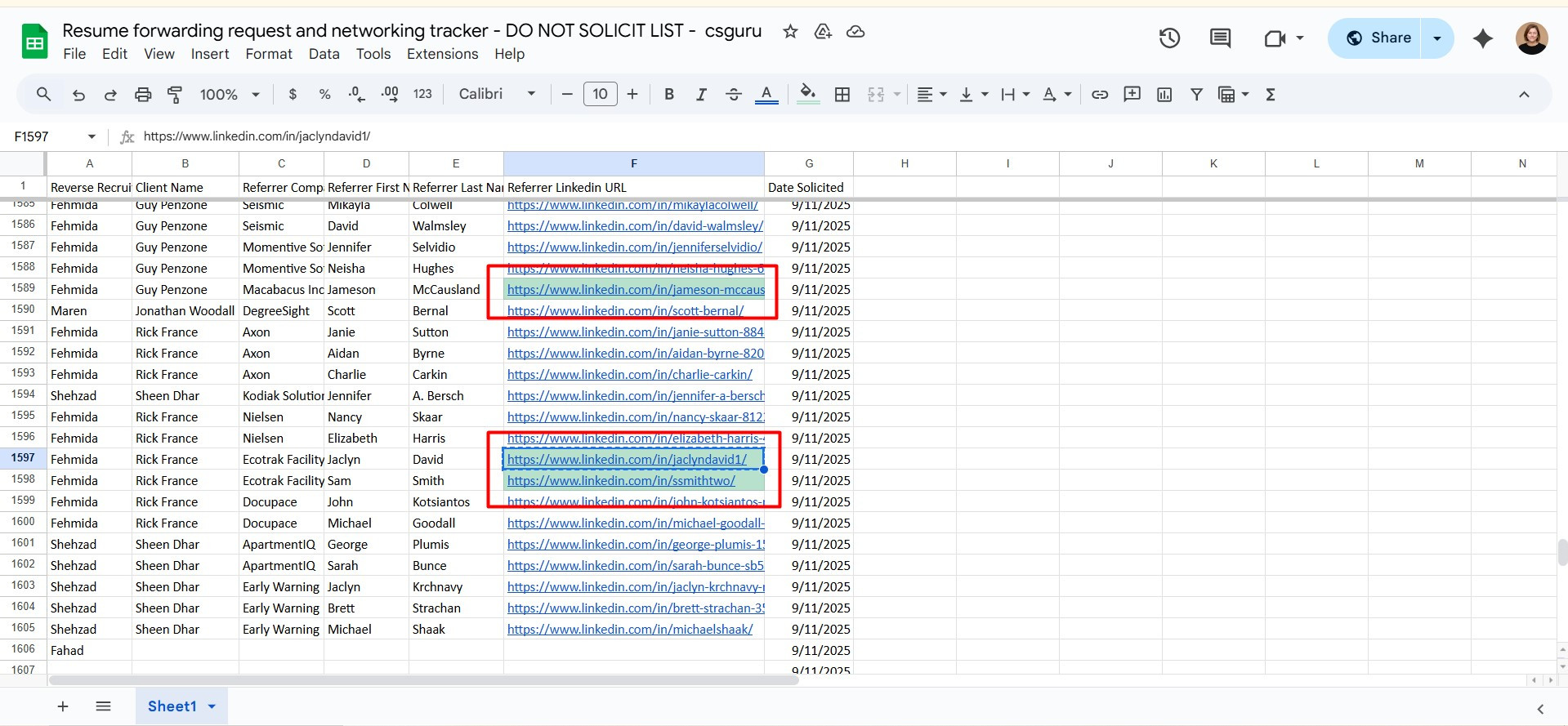Open the text color picker
The width and height of the screenshot is (1568, 726).
click(766, 94)
